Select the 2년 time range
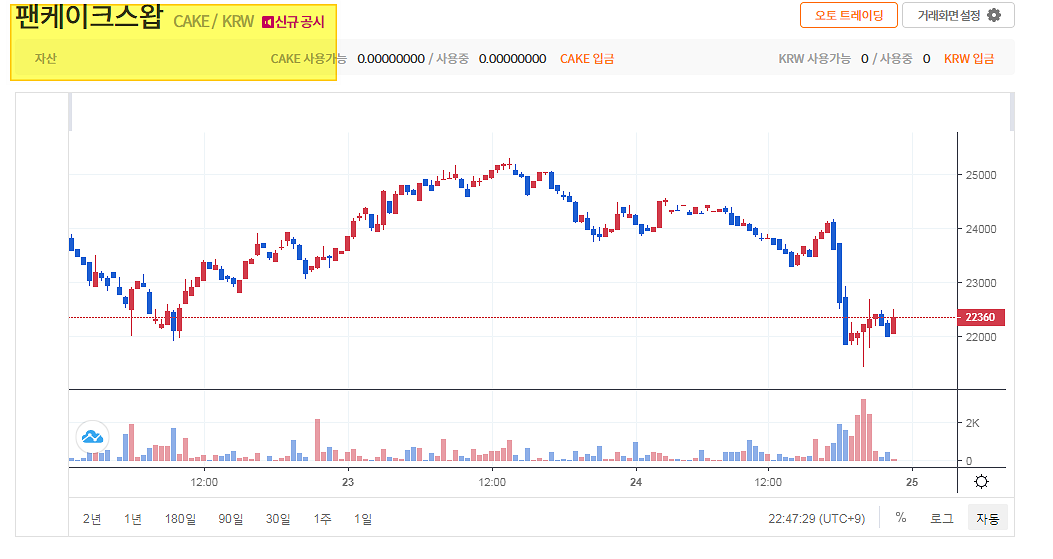 click(92, 519)
